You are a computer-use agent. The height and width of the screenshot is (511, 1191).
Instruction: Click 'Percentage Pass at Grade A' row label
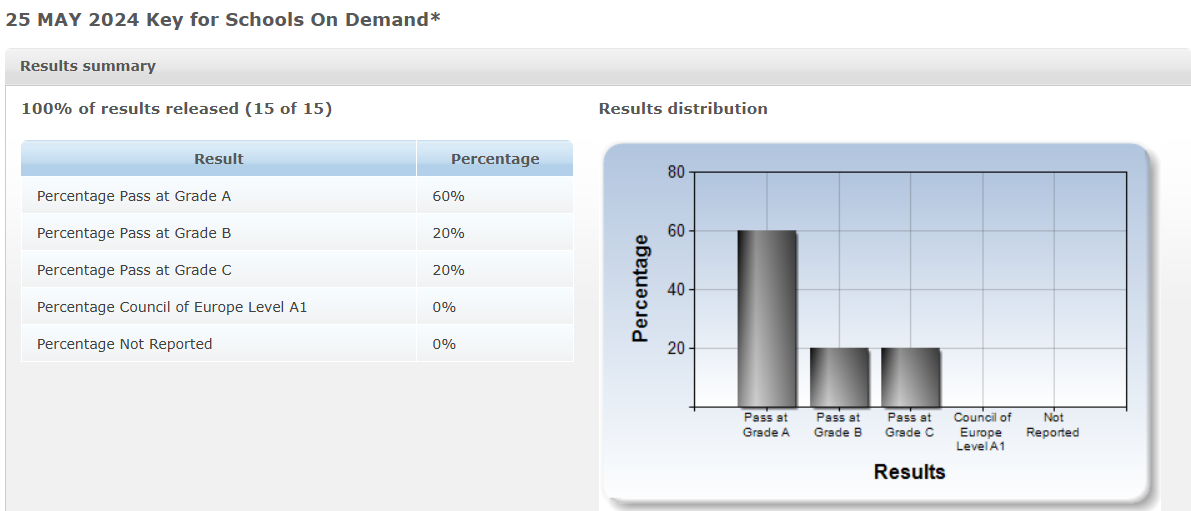click(x=134, y=196)
